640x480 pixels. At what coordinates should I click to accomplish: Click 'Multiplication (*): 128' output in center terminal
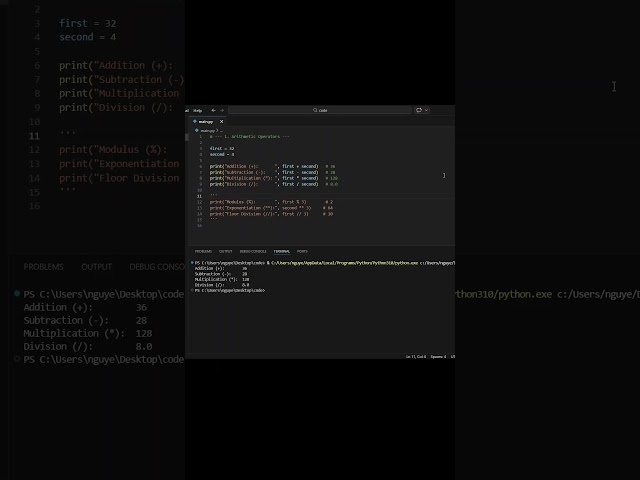tap(222, 280)
